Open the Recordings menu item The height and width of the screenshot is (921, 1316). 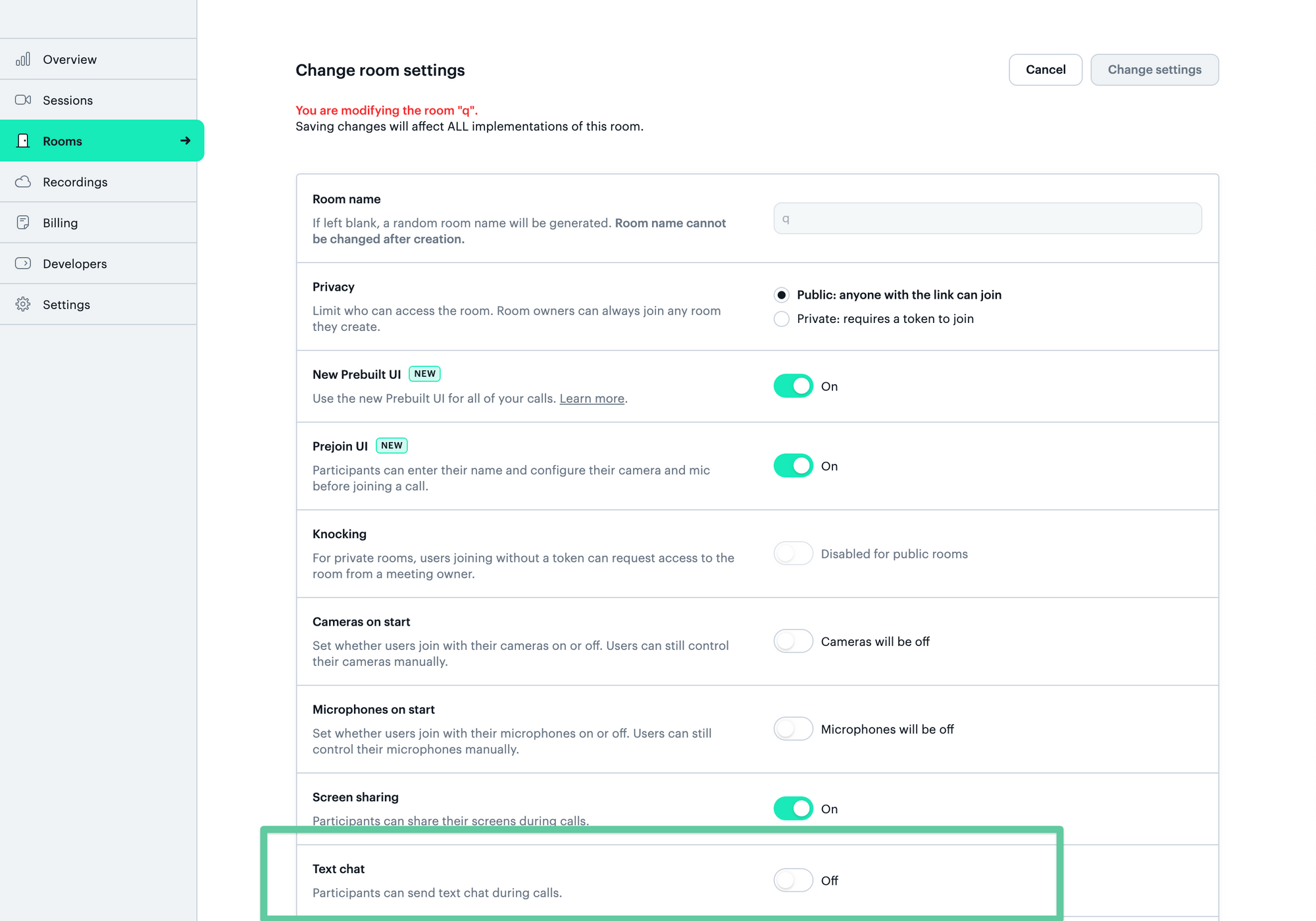point(75,182)
